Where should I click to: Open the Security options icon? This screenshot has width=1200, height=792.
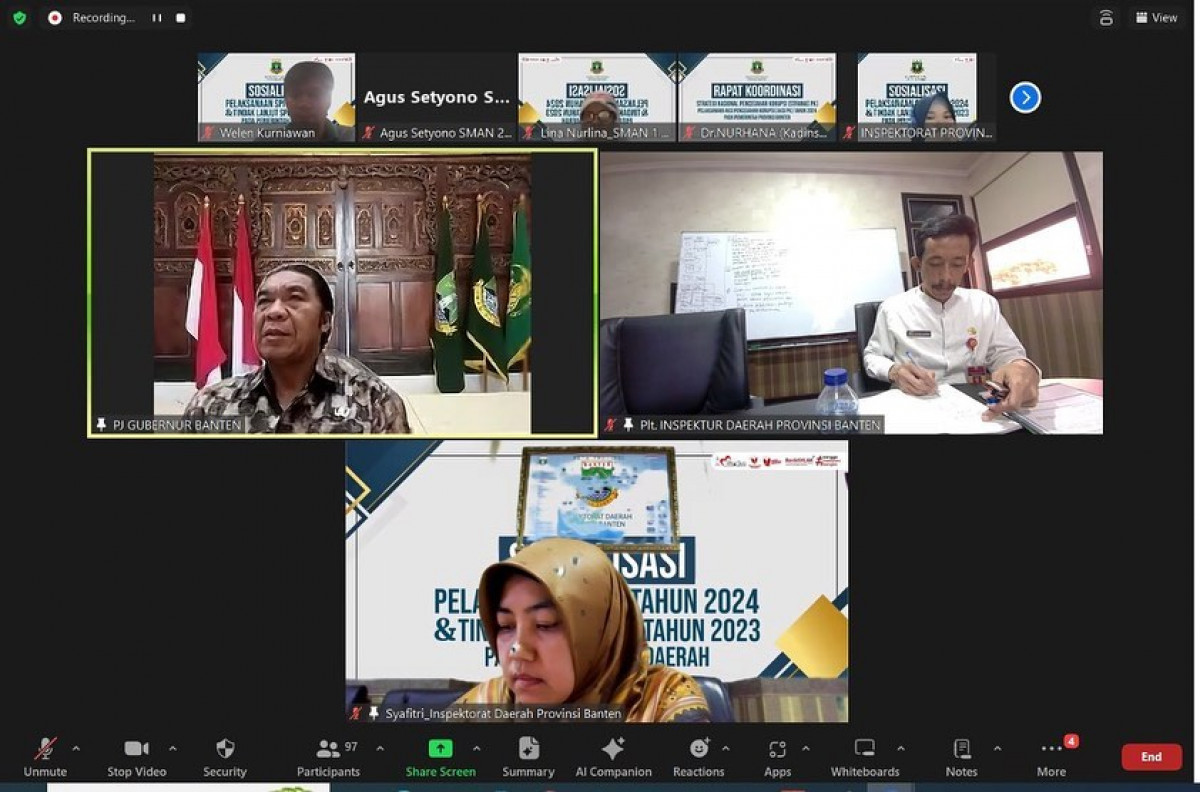224,747
